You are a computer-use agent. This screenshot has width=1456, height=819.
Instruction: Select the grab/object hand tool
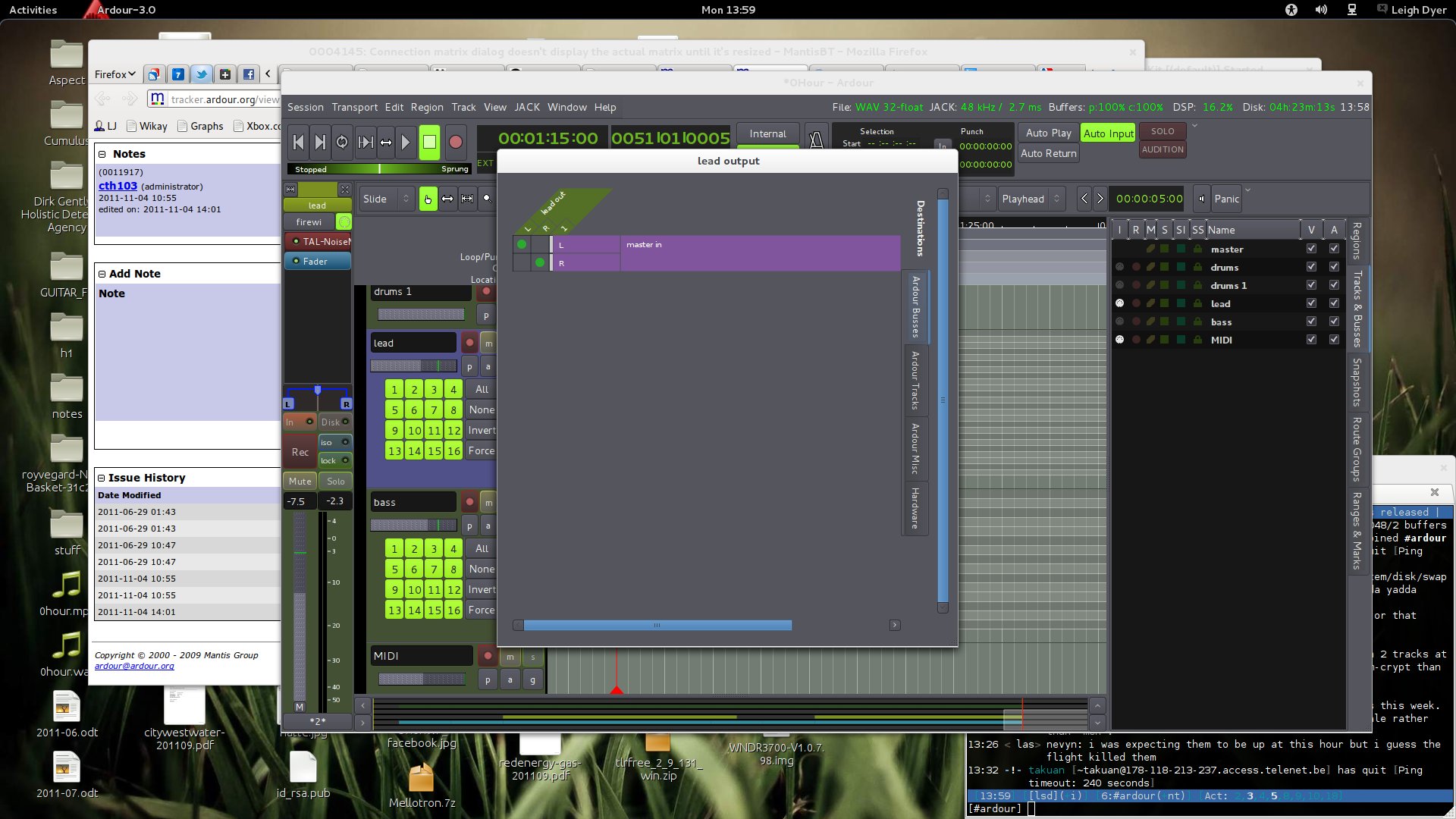click(428, 199)
